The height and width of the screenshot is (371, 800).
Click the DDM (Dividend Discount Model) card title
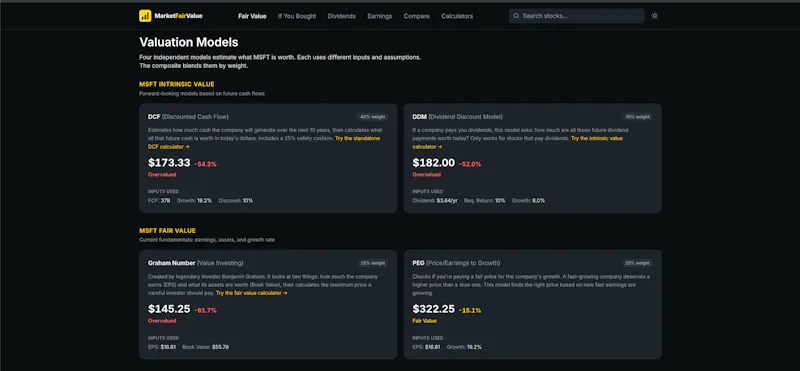pos(458,117)
